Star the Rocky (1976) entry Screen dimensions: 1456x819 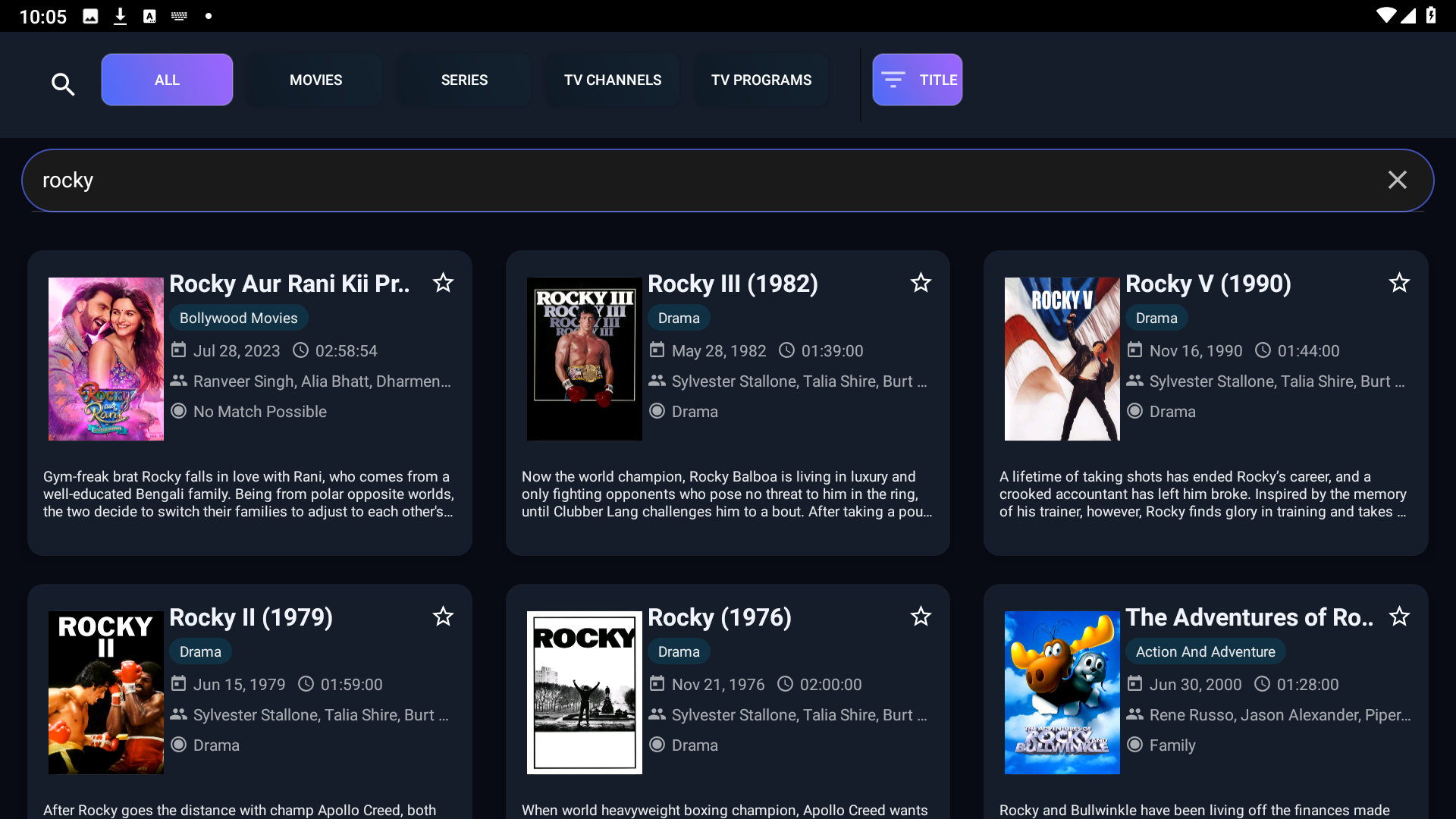pos(921,616)
